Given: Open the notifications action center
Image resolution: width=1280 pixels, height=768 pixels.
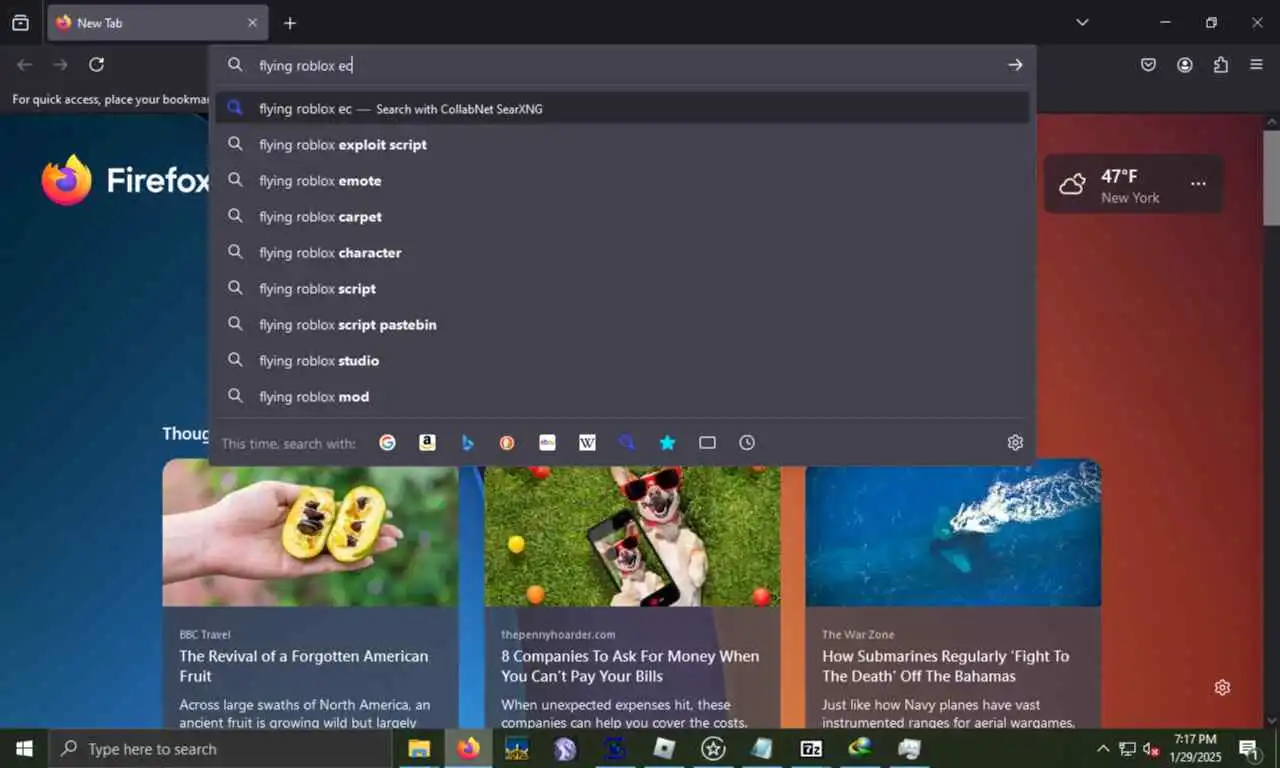Looking at the screenshot, I should (x=1249, y=749).
